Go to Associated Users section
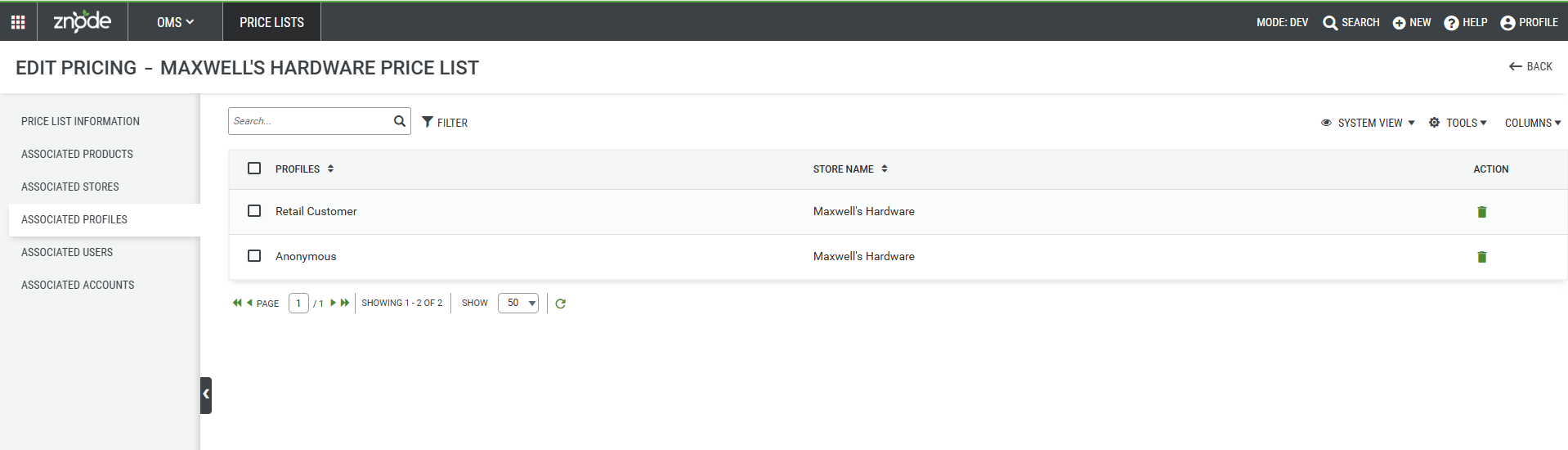Screen dimensions: 1568x450 (67, 252)
